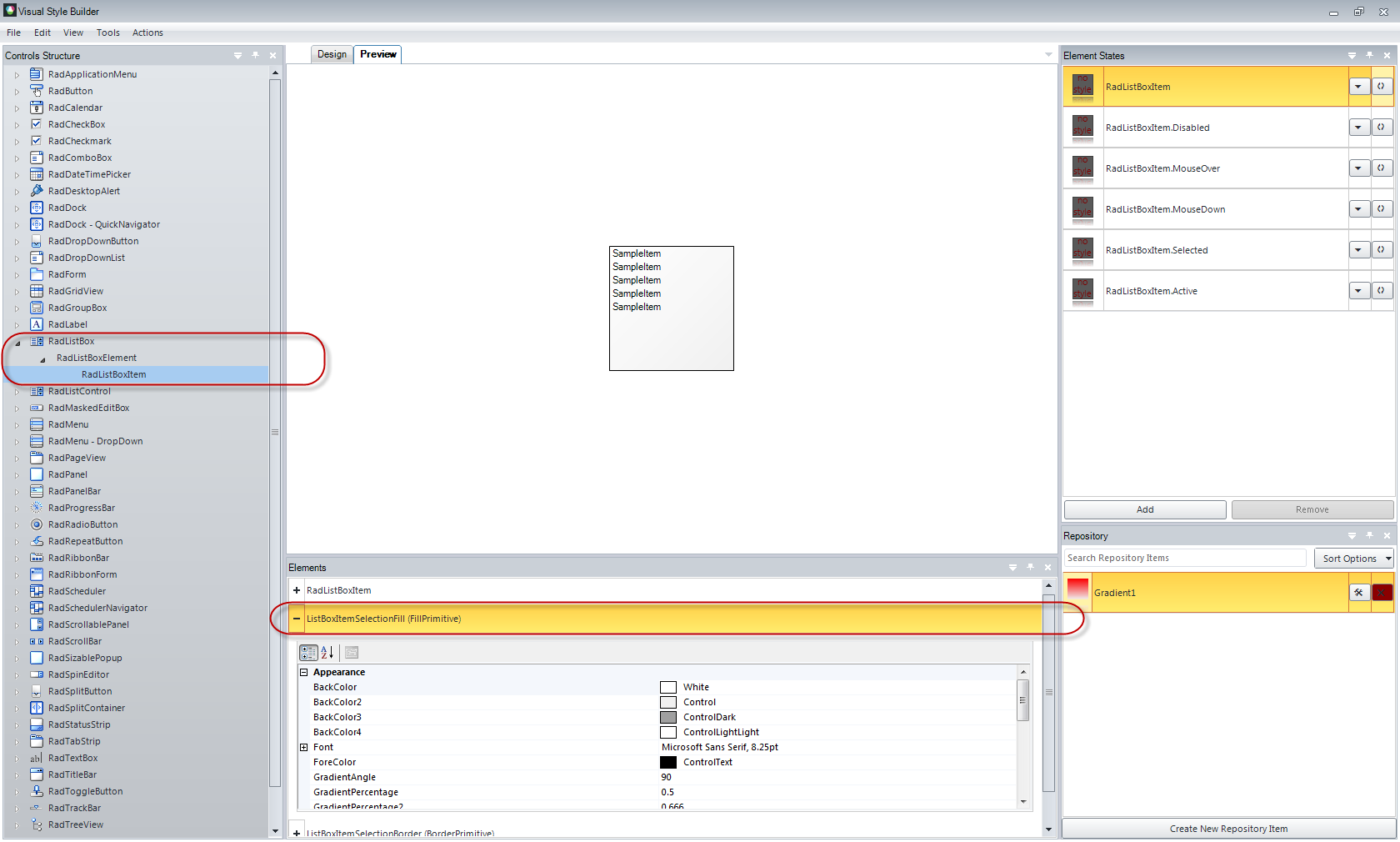Collapse the RadListBox tree node
The height and width of the screenshot is (842, 1400).
[17, 342]
